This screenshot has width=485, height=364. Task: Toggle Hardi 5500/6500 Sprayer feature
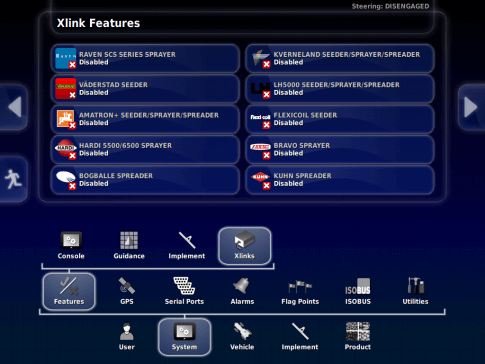[x=145, y=149]
